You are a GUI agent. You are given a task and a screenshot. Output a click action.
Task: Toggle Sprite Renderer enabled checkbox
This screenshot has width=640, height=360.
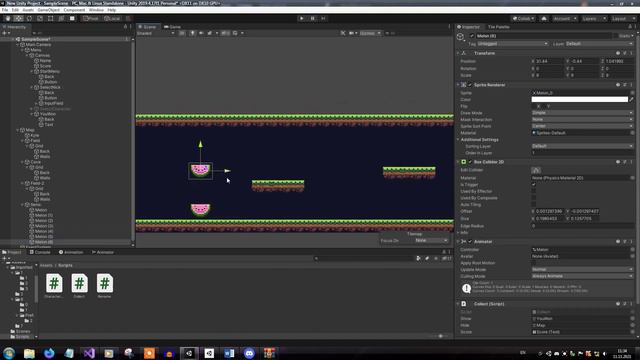(x=470, y=85)
